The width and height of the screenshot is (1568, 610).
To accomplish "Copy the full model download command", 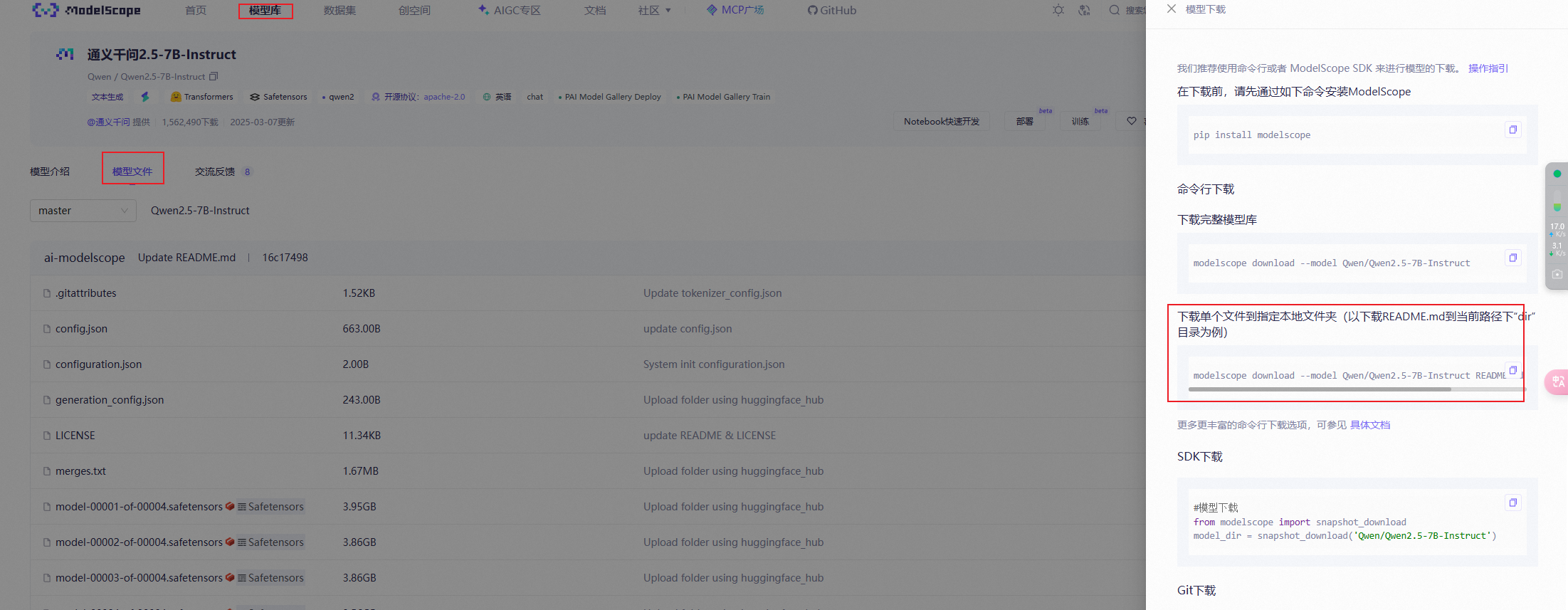I will [x=1513, y=258].
